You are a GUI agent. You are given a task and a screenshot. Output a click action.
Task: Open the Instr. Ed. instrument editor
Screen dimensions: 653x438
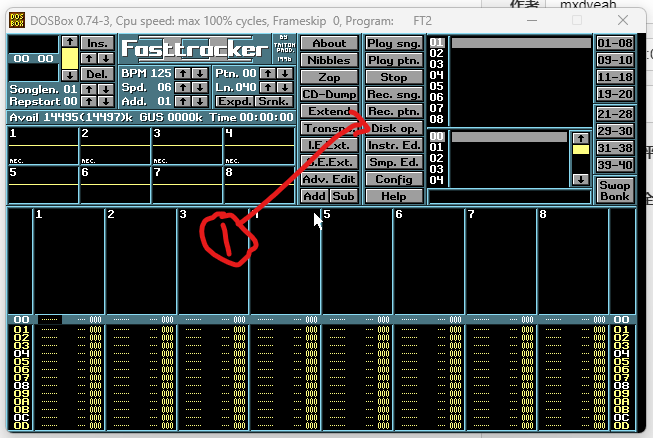coord(394,145)
